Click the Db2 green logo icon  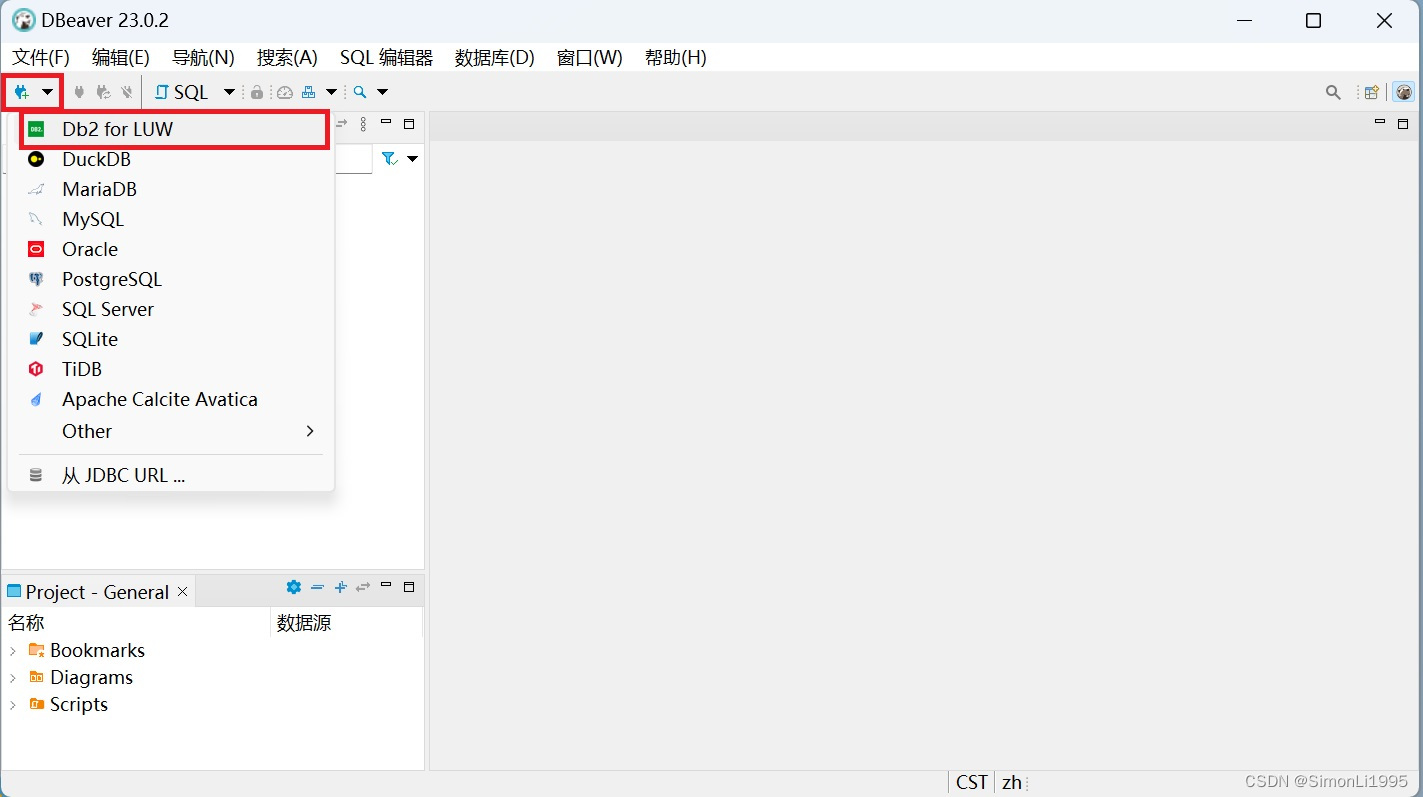(x=36, y=129)
